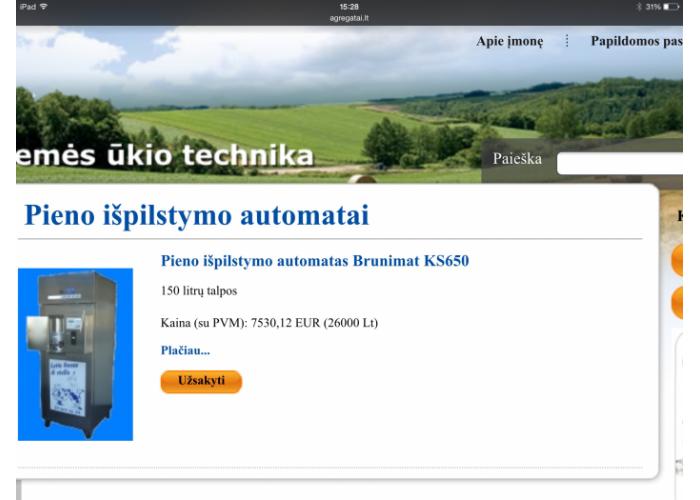Tap the Bluetooth status icon

[639, 7]
